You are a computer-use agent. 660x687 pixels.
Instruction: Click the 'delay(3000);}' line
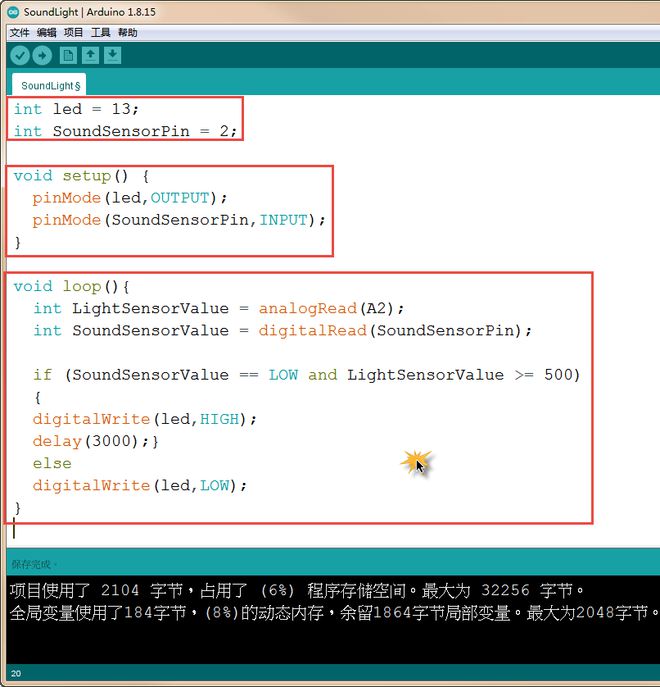[96, 441]
